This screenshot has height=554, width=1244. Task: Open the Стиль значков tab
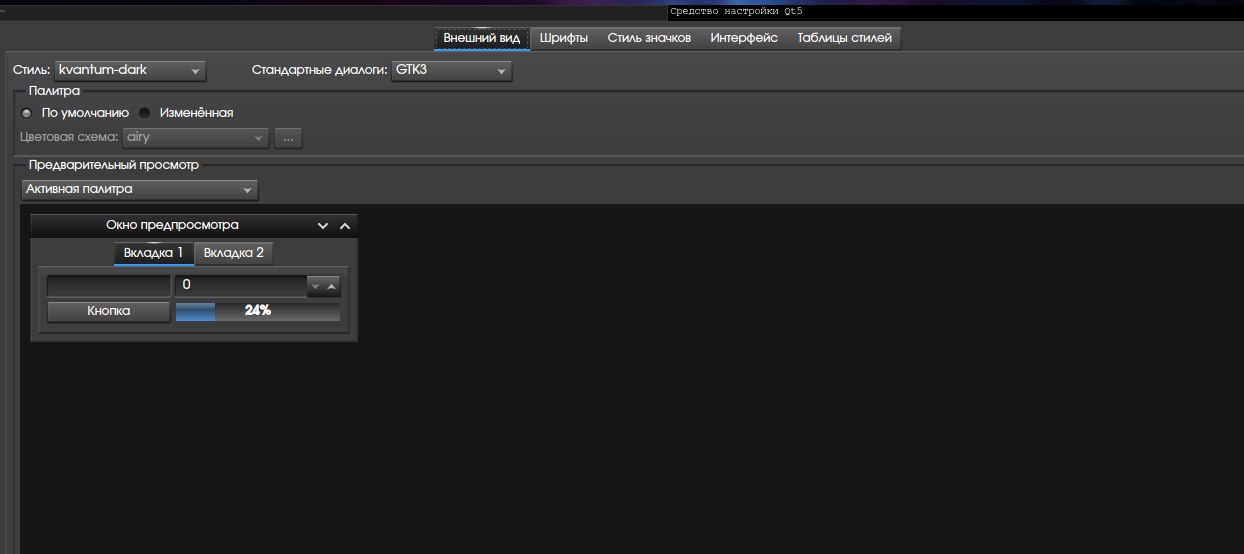pos(649,38)
